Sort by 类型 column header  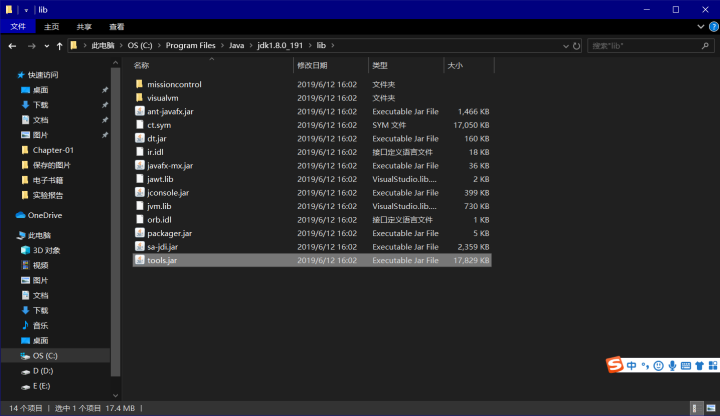click(x=380, y=65)
